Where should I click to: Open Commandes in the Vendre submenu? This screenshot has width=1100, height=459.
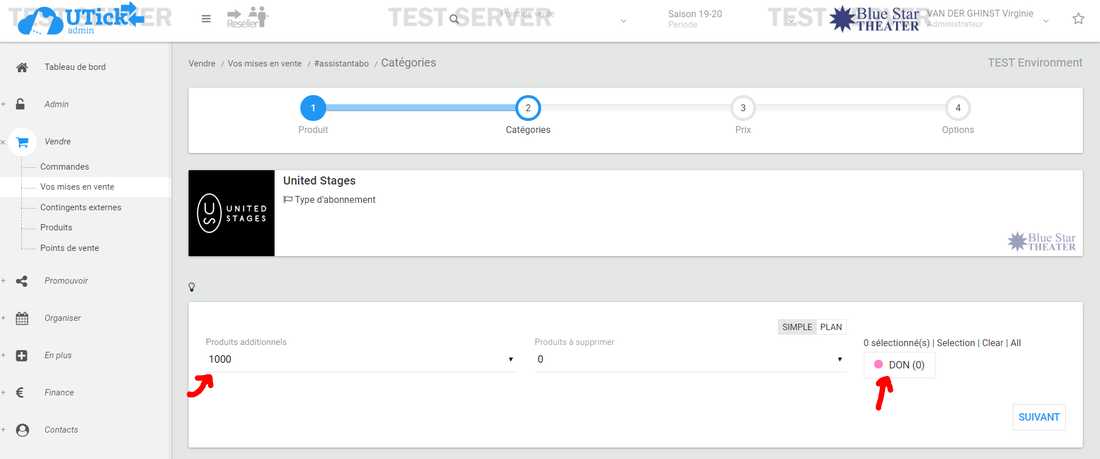(x=65, y=167)
